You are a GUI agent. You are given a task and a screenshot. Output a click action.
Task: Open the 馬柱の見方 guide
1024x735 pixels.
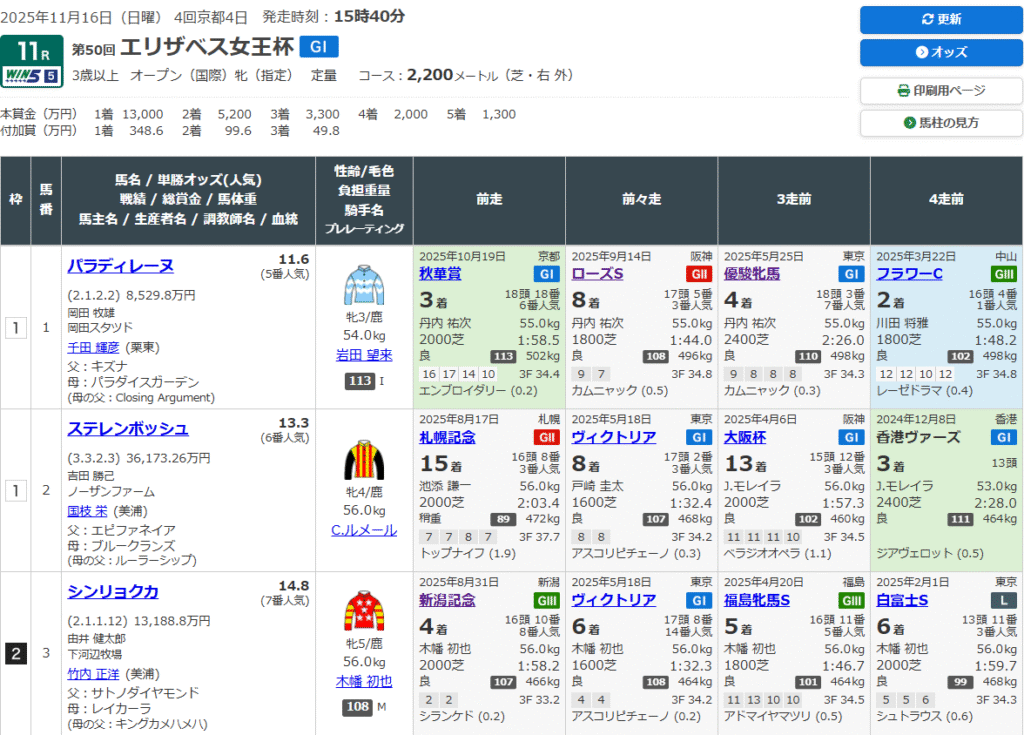pos(940,123)
